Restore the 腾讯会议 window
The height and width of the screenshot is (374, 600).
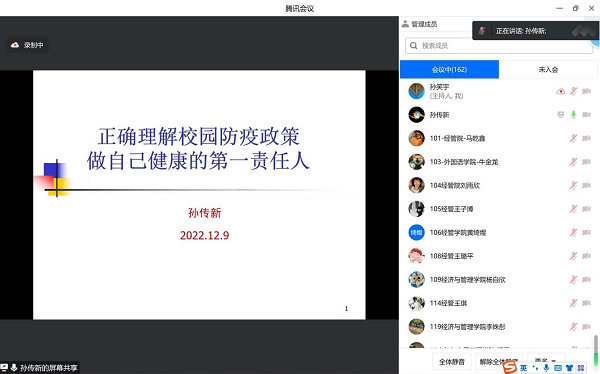(576, 8)
